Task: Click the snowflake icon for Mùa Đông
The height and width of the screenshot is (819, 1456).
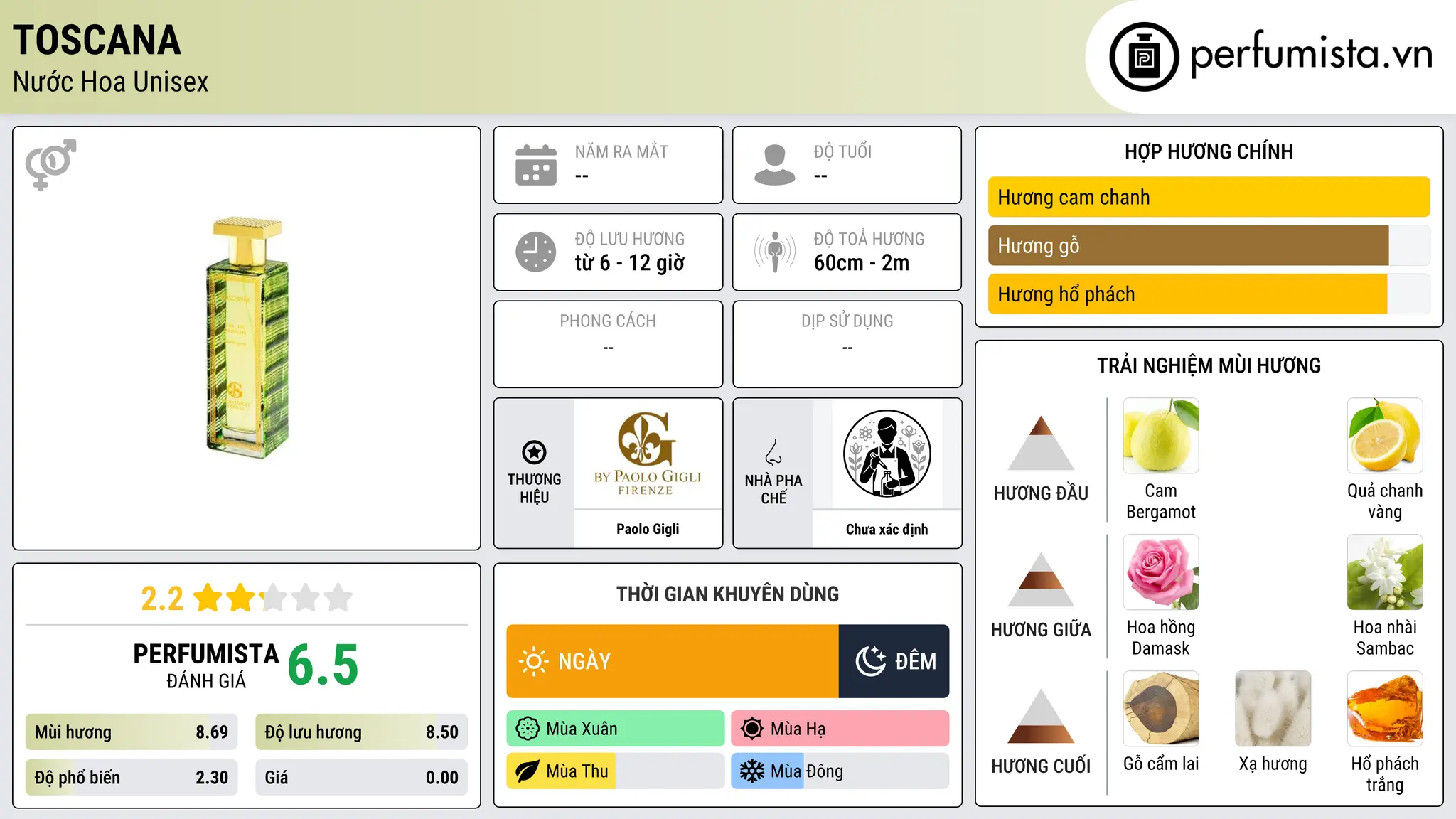Action: pos(752,771)
